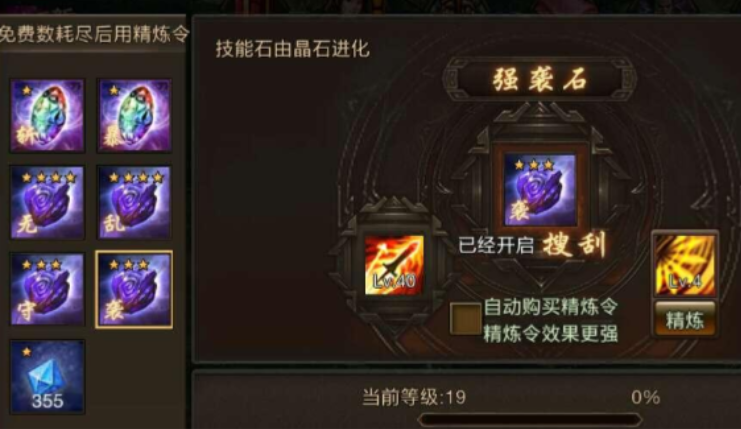Click the refinement progress bar
The width and height of the screenshot is (741, 429).
[530, 420]
